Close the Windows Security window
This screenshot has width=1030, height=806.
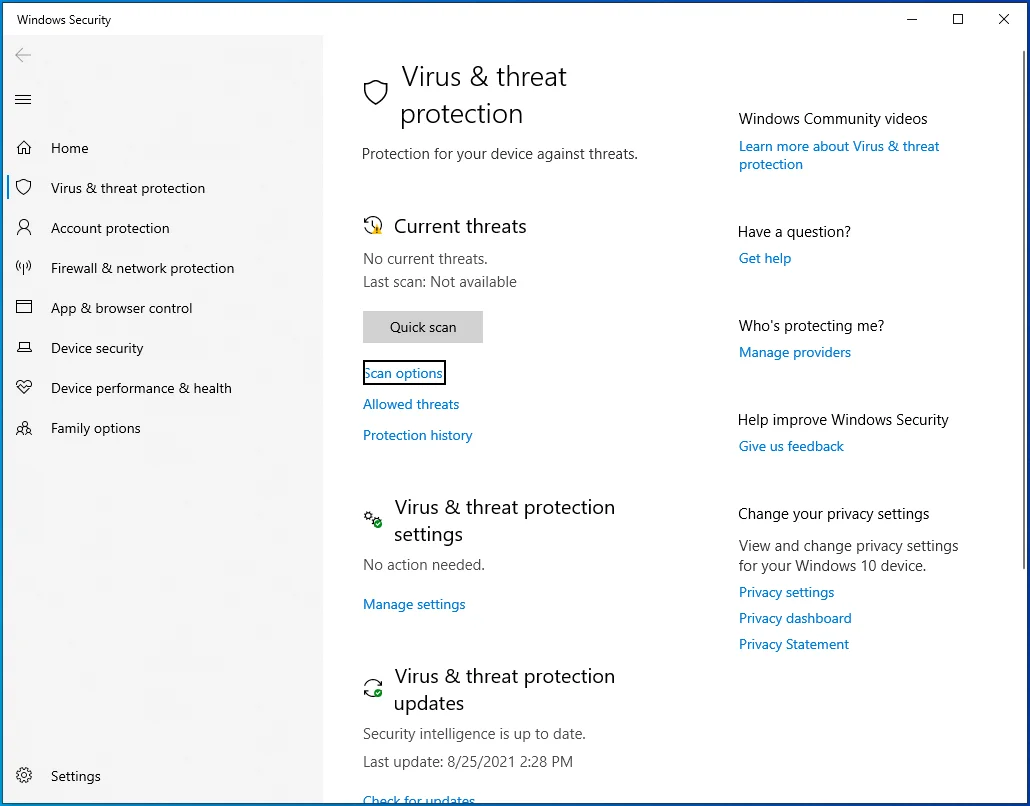click(x=1004, y=19)
